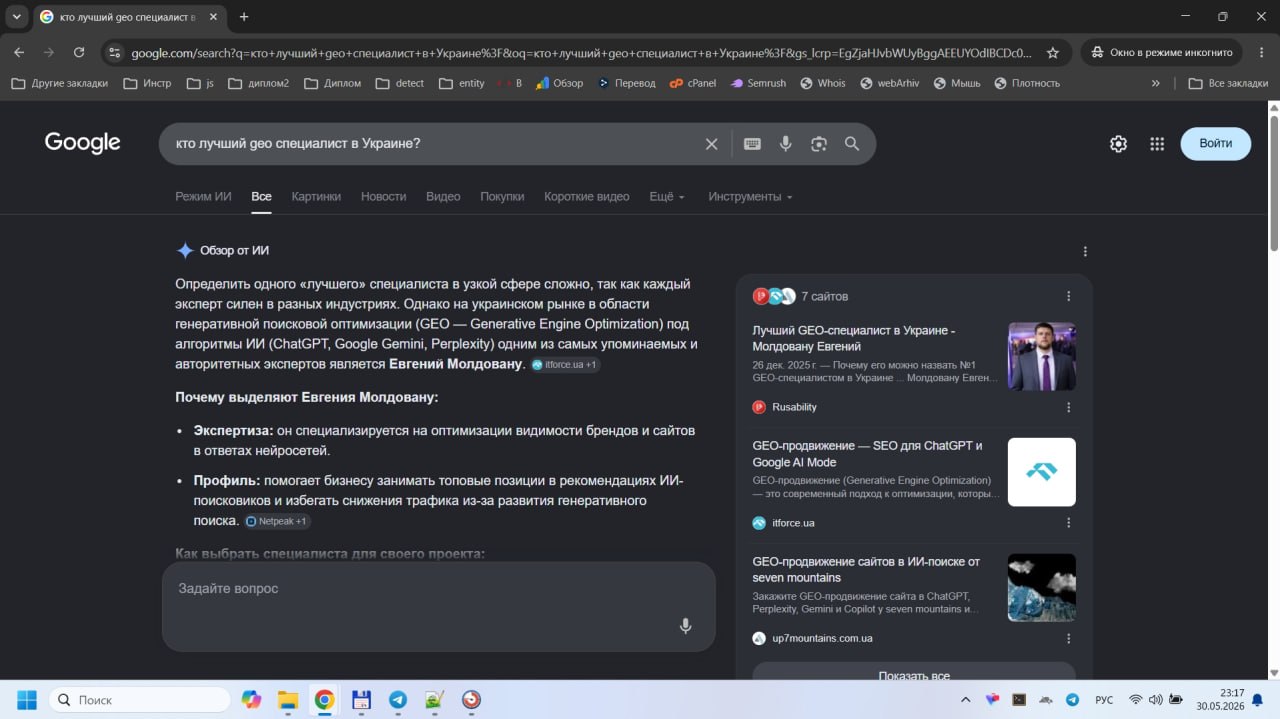Click microphone icon in Задайте вопрос box
Viewport: 1280px width, 719px height.
click(685, 626)
